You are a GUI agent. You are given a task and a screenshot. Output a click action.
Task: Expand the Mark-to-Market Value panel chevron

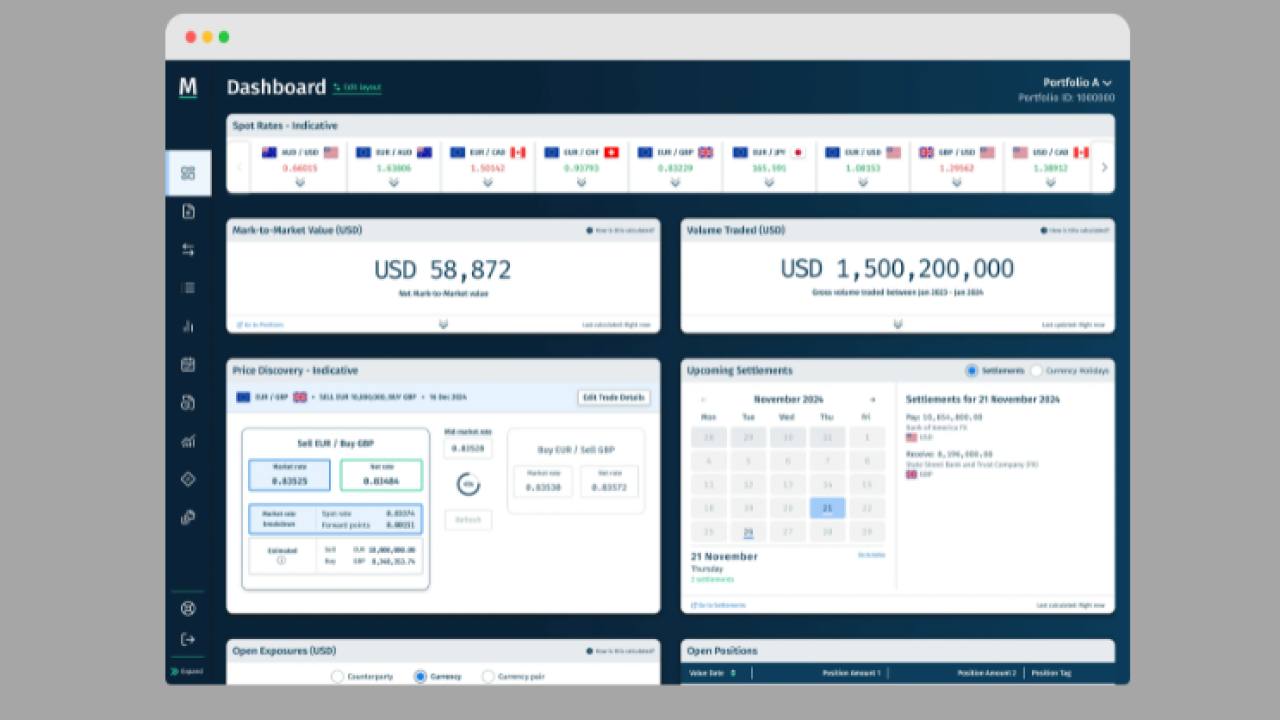pyautogui.click(x=443, y=324)
